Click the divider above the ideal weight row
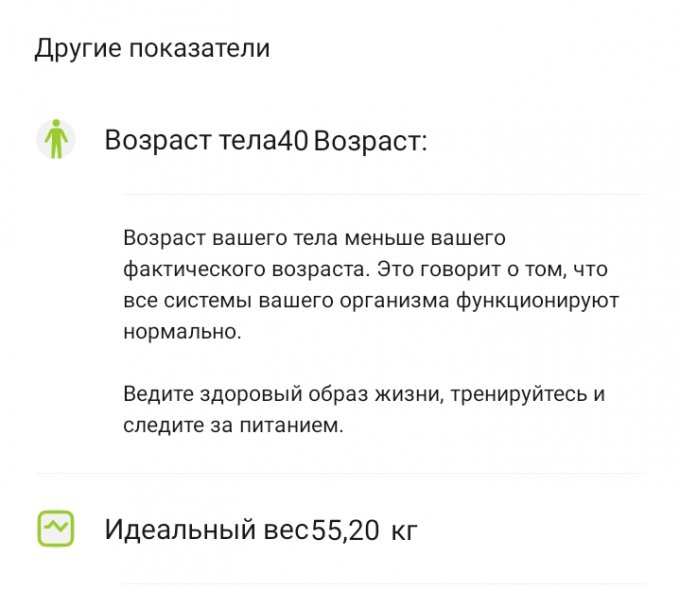The width and height of the screenshot is (680, 591). (341, 473)
